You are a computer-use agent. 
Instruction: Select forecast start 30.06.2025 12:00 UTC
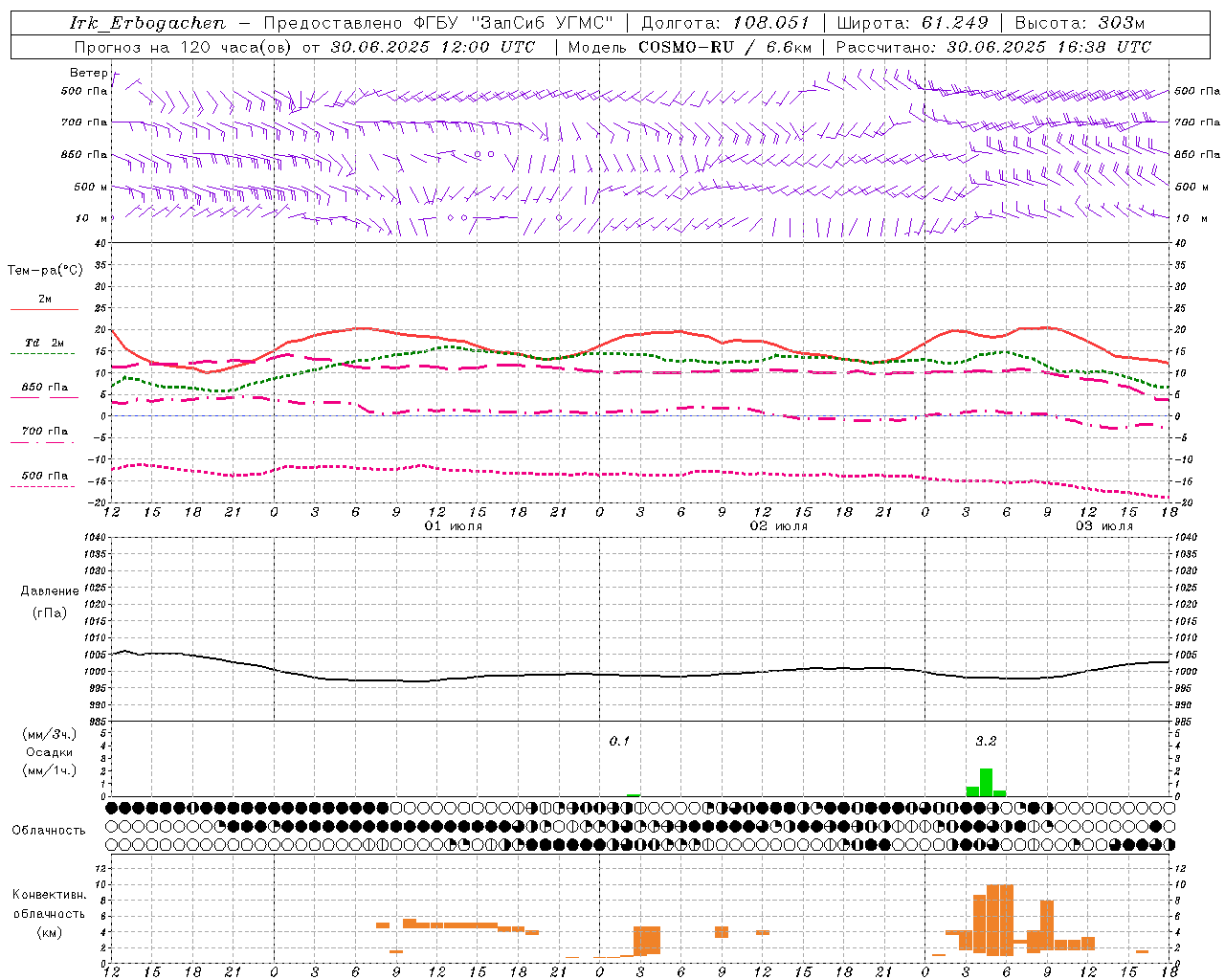click(433, 47)
